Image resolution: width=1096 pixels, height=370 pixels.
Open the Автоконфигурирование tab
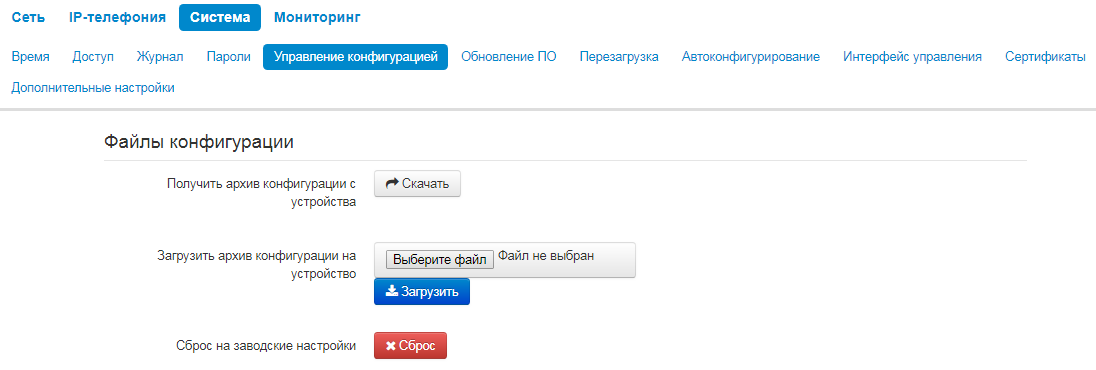click(751, 57)
